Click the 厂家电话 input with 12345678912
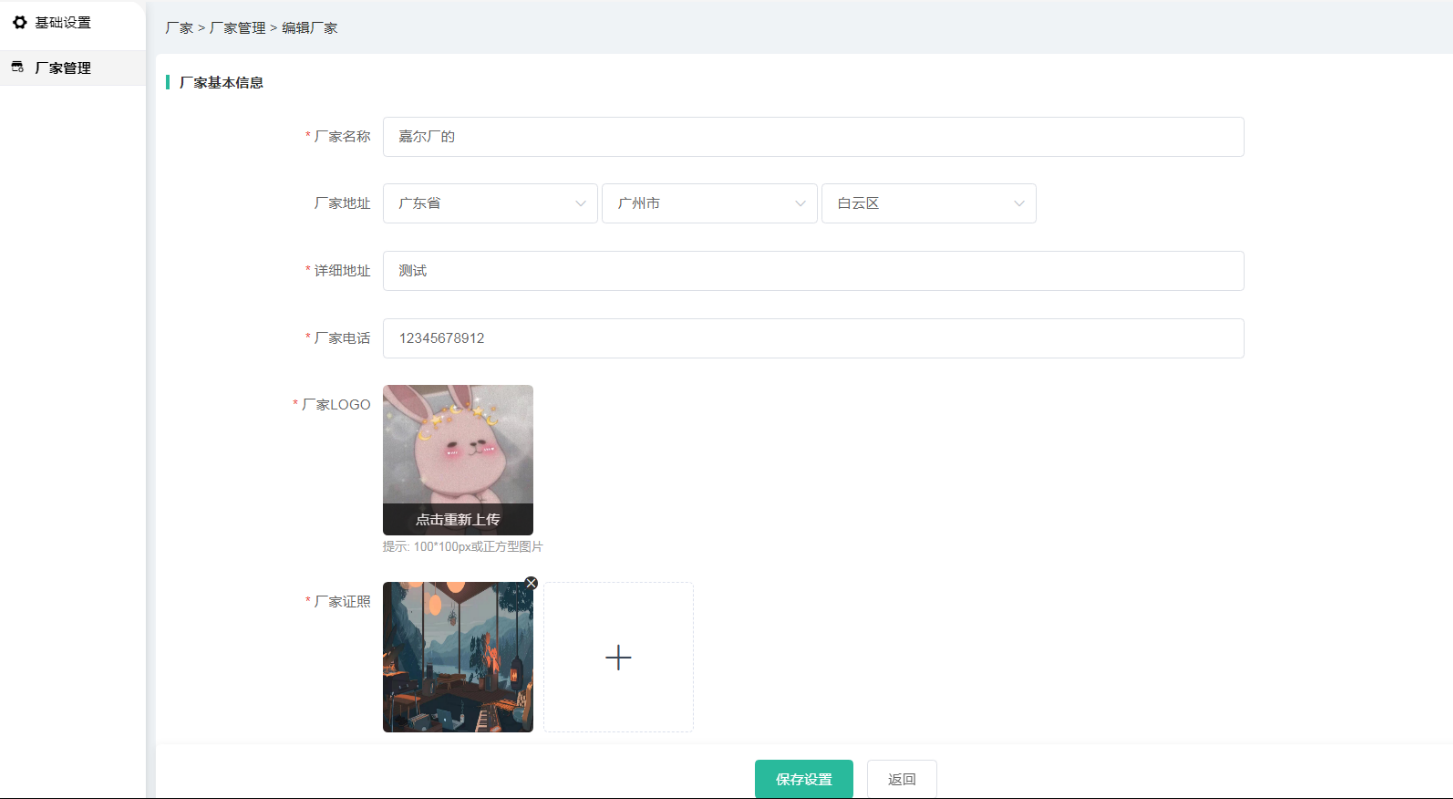Viewport: 1453px width, 799px height. coord(813,338)
